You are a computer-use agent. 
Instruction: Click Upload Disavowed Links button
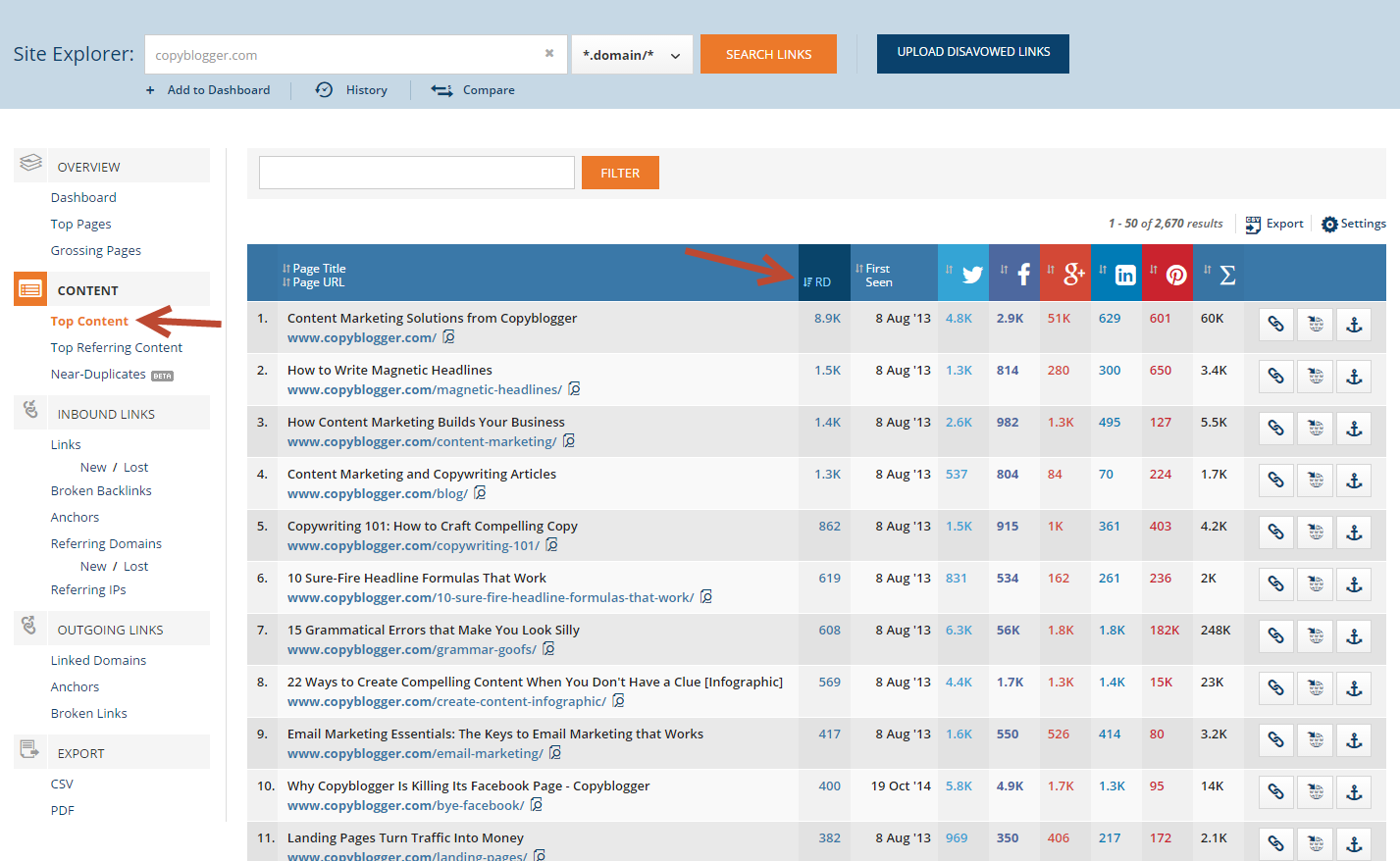pos(973,54)
